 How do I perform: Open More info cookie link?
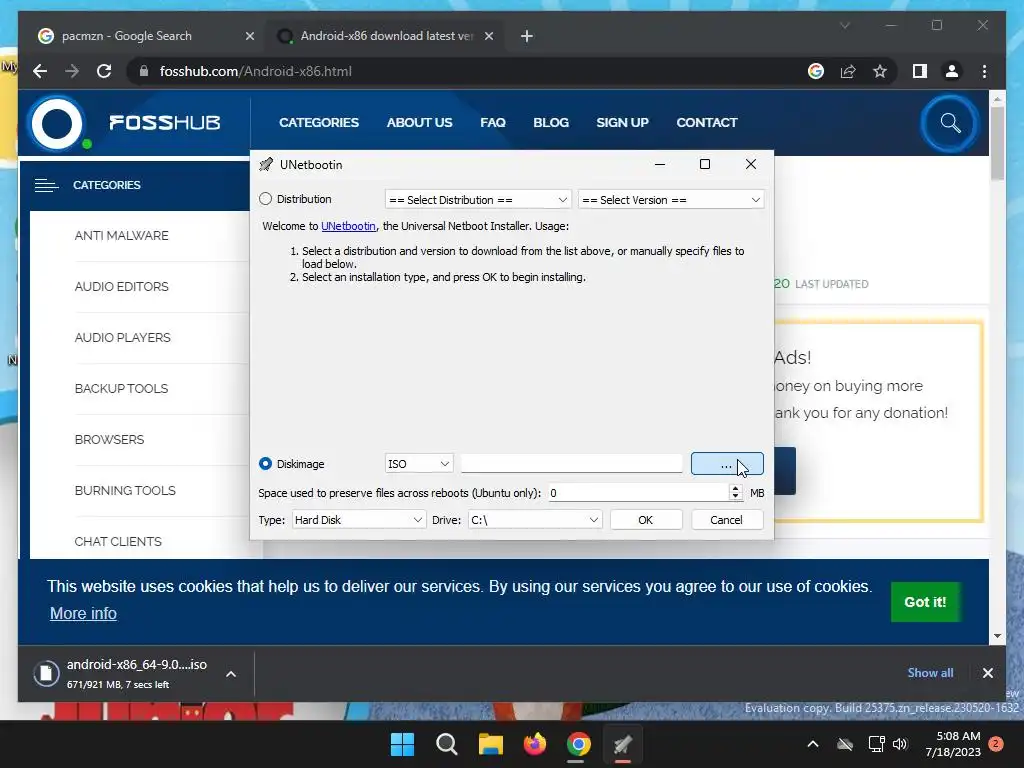[x=84, y=613]
